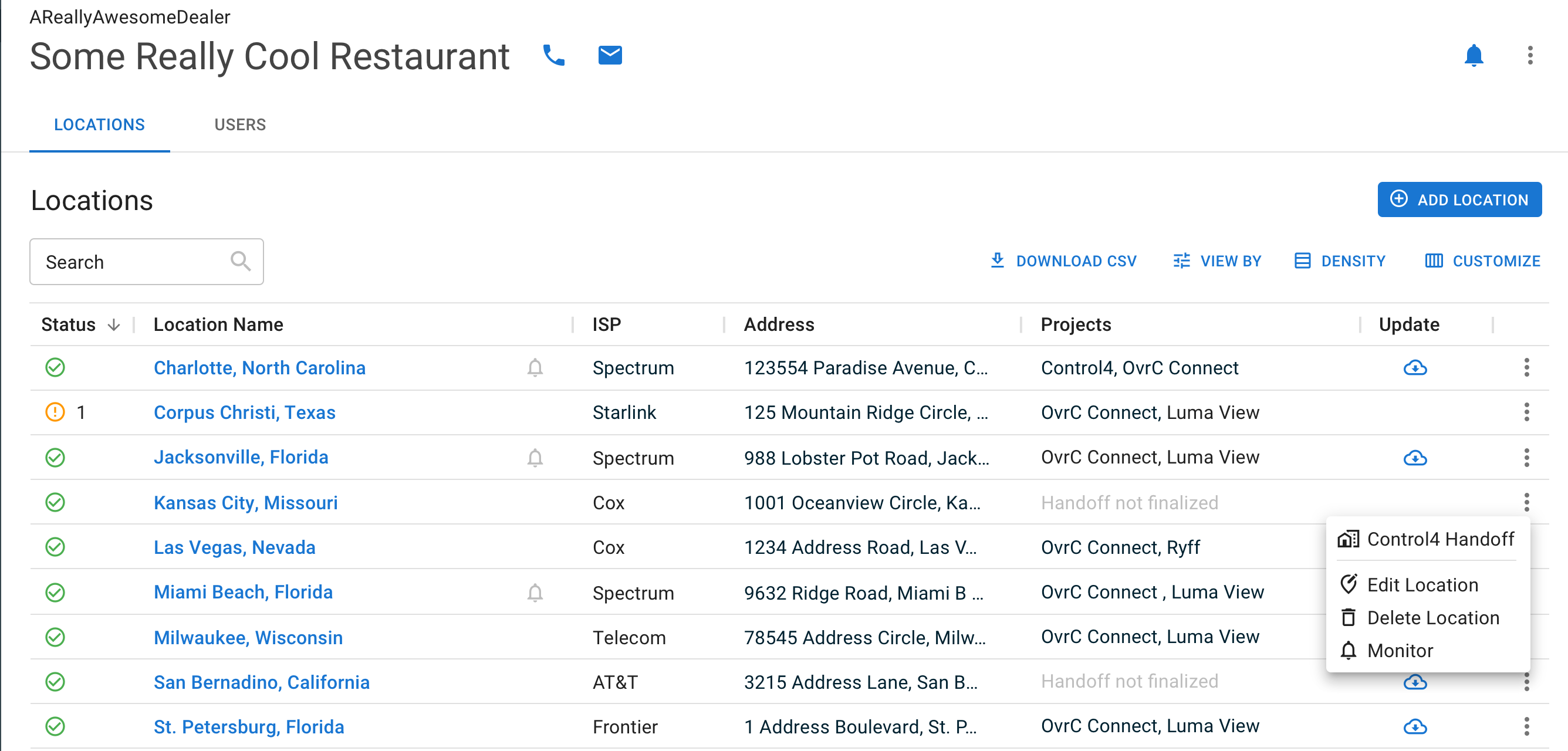Open Customize columns panel

[1482, 261]
